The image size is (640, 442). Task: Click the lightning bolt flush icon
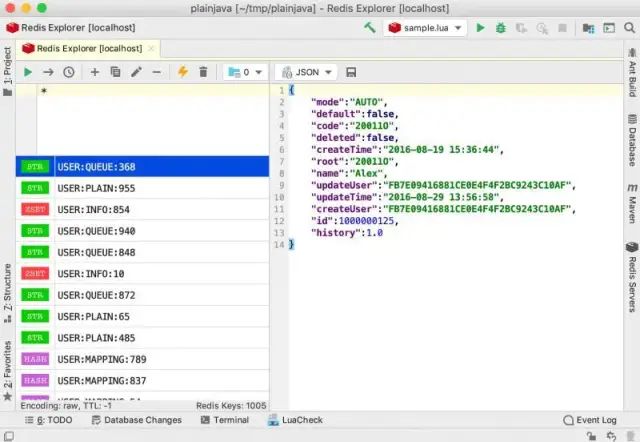(183, 72)
